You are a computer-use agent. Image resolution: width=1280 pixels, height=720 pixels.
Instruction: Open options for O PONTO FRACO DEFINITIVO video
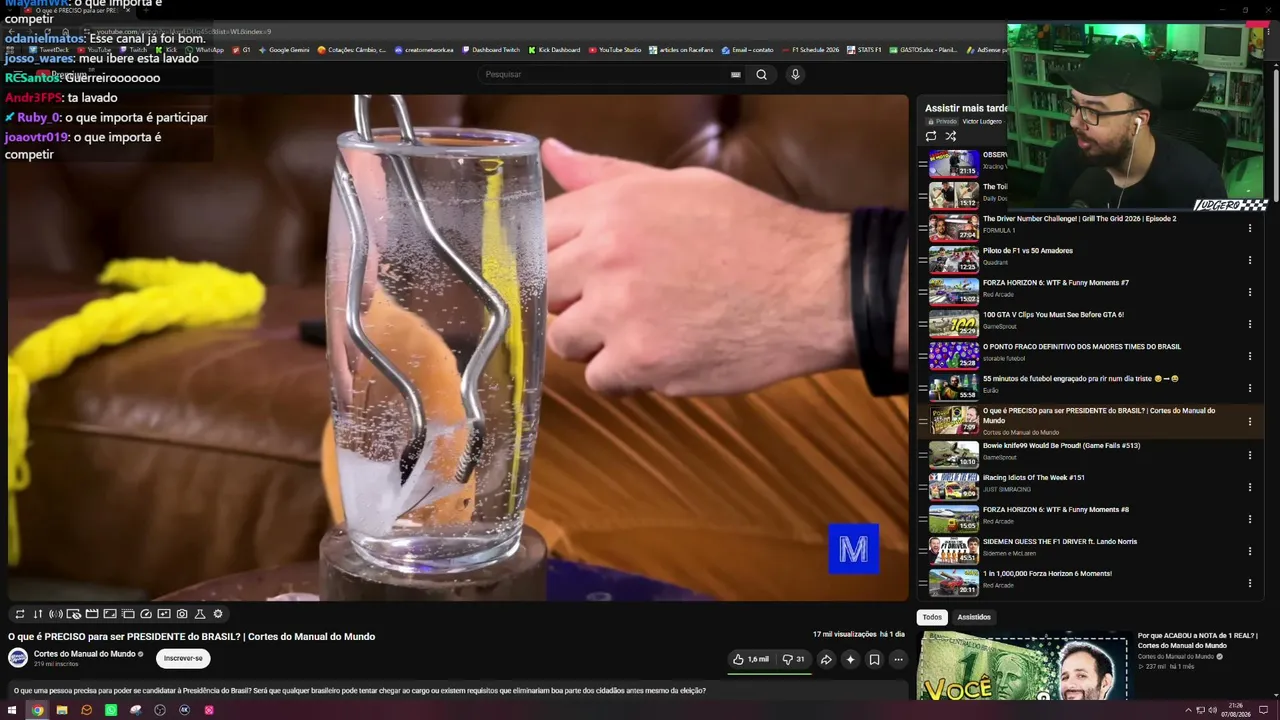click(1249, 356)
